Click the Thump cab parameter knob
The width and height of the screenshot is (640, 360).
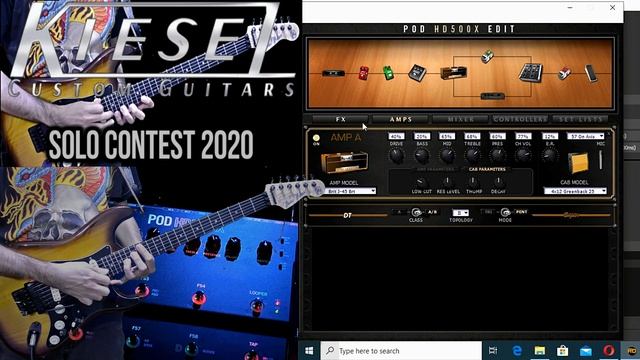pos(473,181)
